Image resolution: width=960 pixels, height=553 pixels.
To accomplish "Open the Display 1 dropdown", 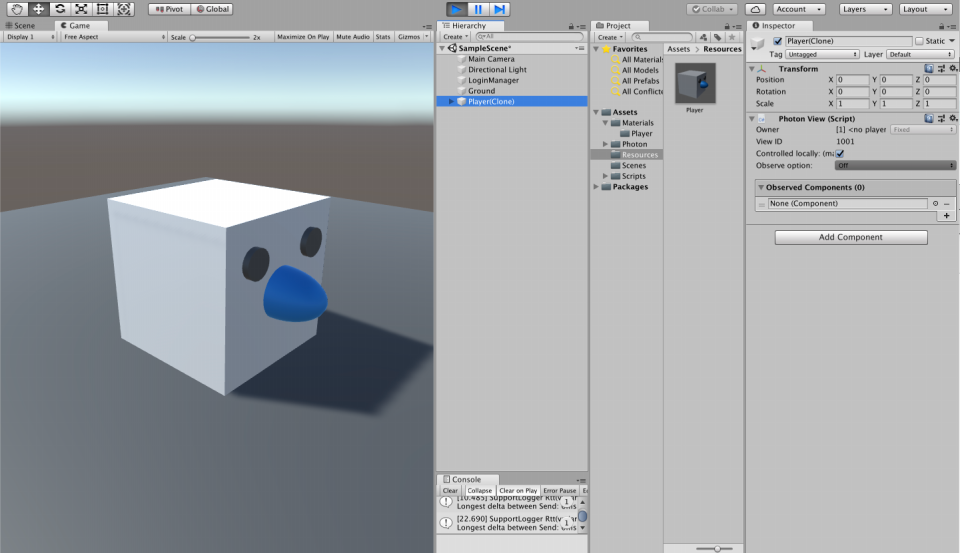I will click(30, 37).
